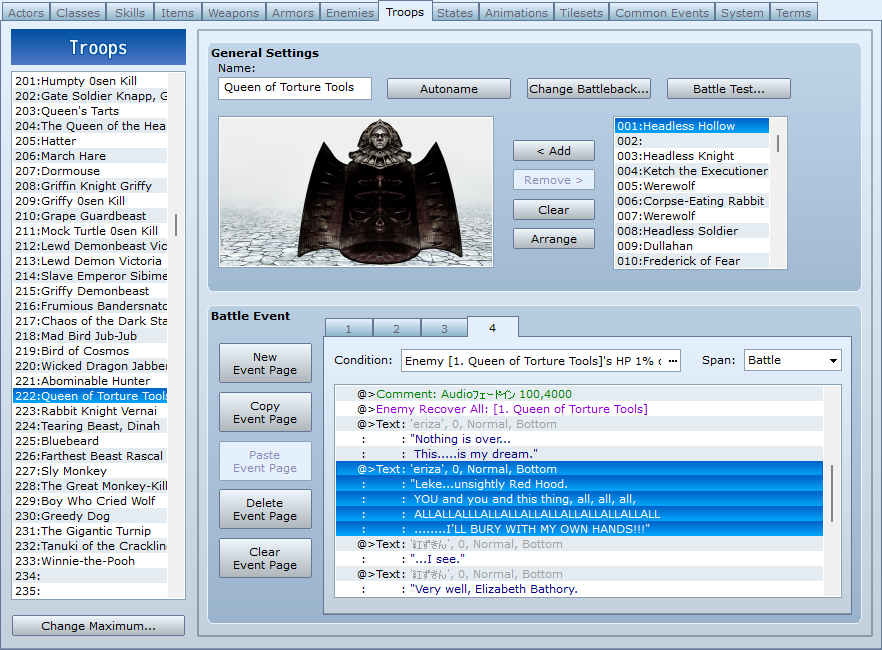The image size is (882, 650).
Task: Open the Animations tab
Action: [x=516, y=12]
